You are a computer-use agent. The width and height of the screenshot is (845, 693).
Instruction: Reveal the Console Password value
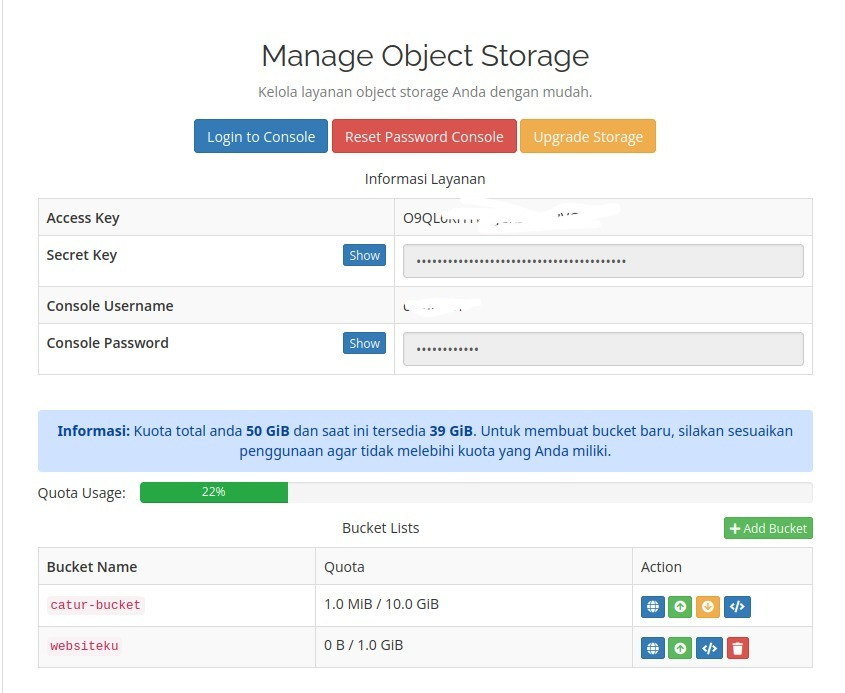(364, 344)
